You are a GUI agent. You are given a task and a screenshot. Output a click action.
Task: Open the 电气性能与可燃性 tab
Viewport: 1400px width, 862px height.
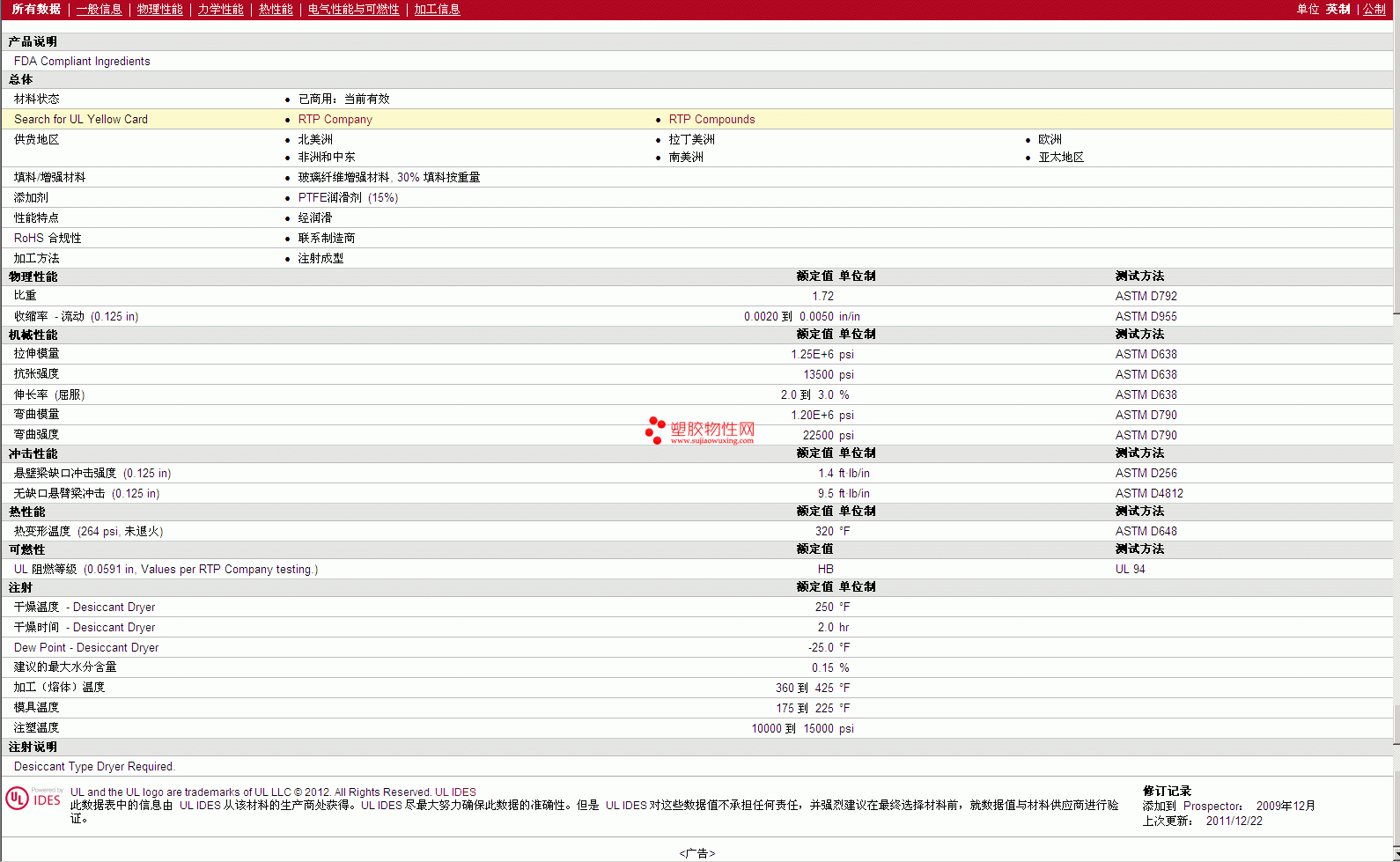pyautogui.click(x=353, y=9)
